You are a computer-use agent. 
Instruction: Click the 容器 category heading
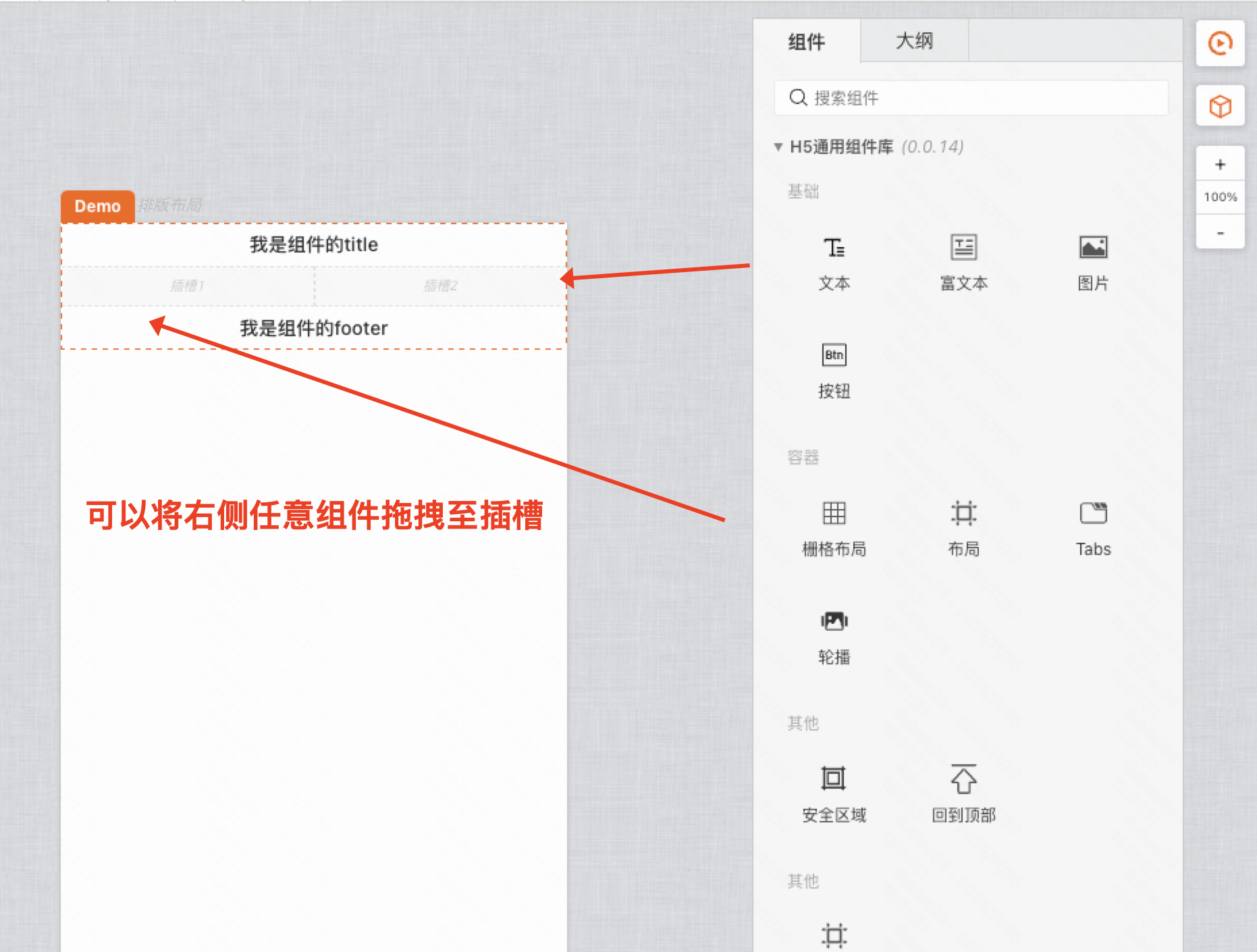click(803, 458)
